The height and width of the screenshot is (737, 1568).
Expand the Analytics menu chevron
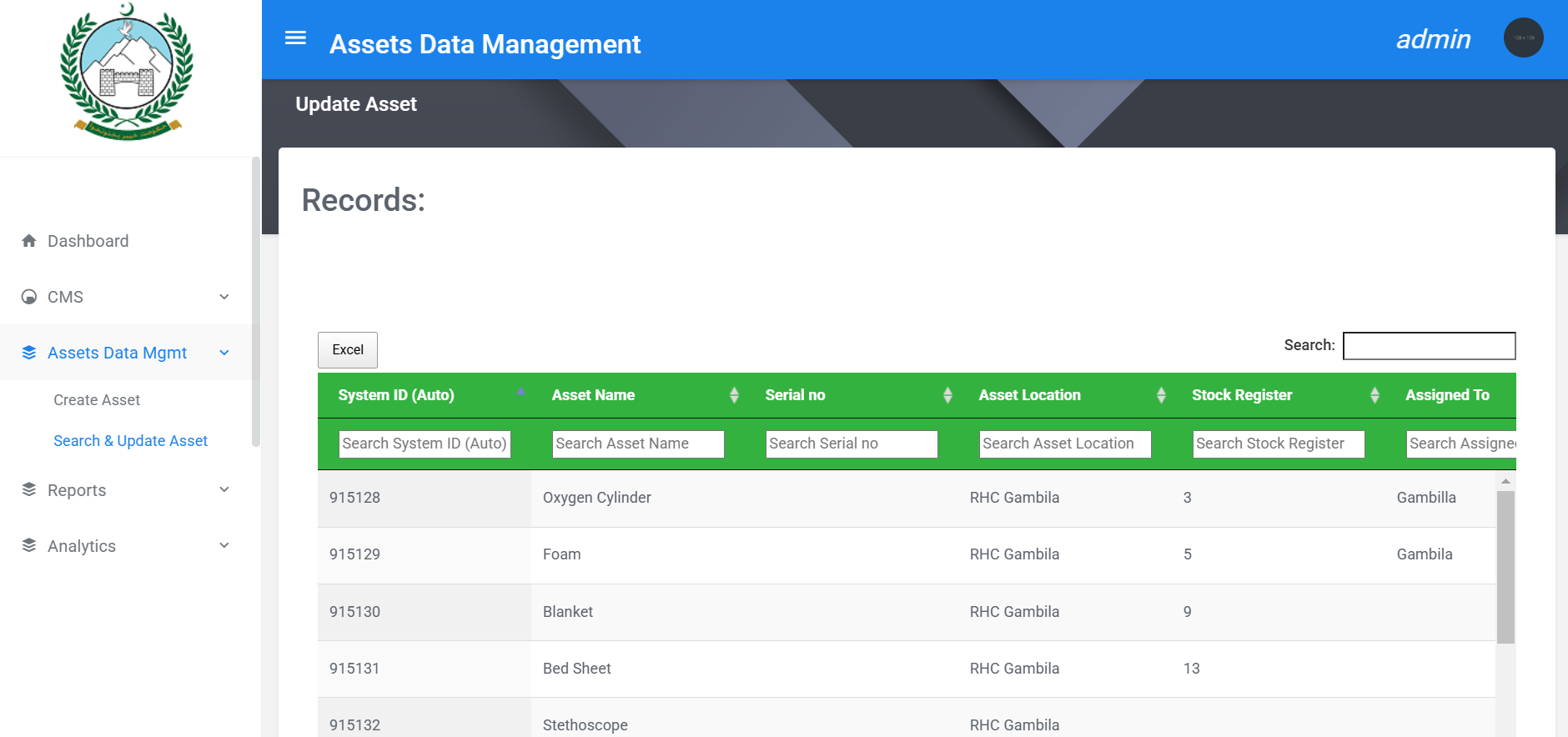point(224,545)
